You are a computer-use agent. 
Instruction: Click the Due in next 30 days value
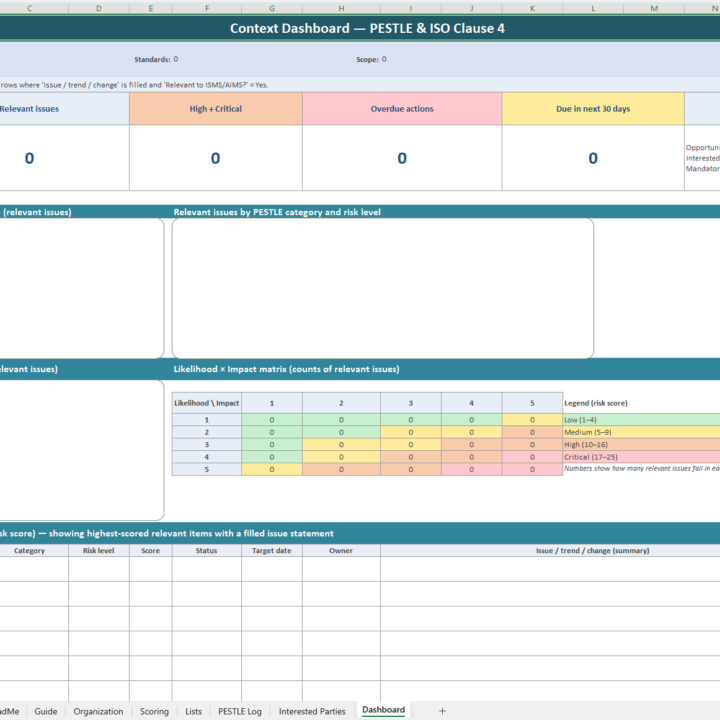coord(593,158)
